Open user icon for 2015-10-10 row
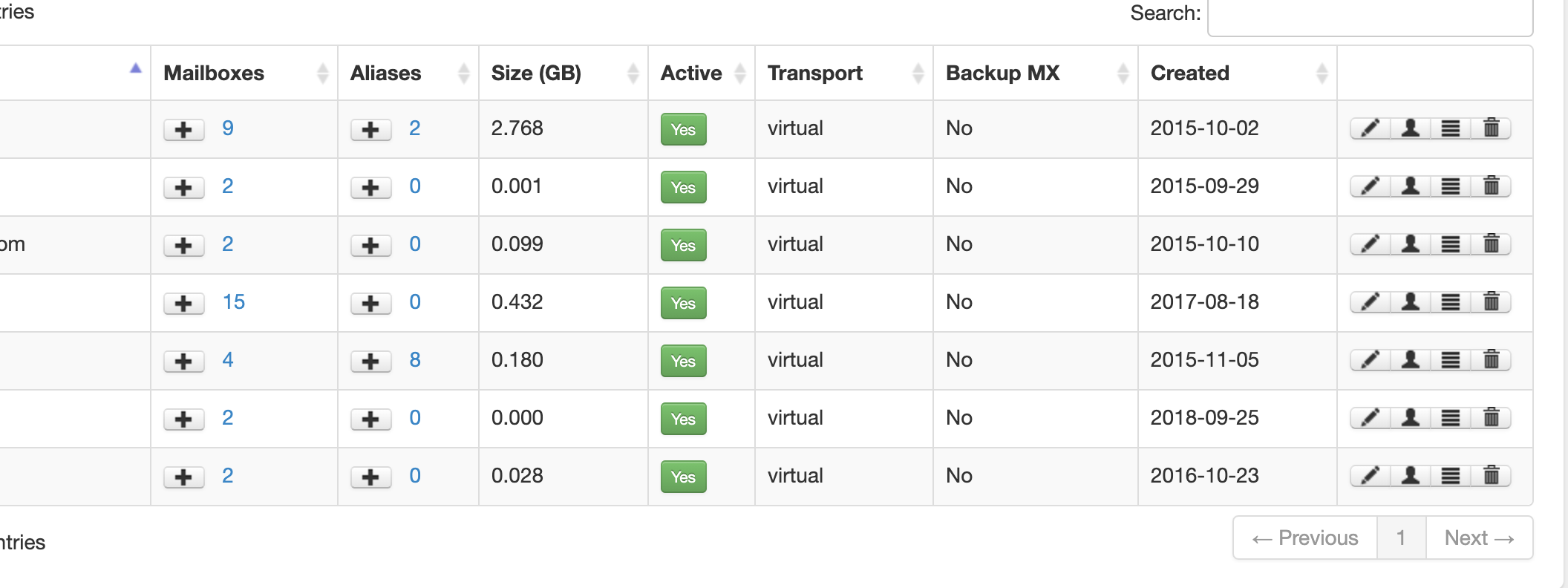The image size is (1568, 588). click(x=1411, y=244)
